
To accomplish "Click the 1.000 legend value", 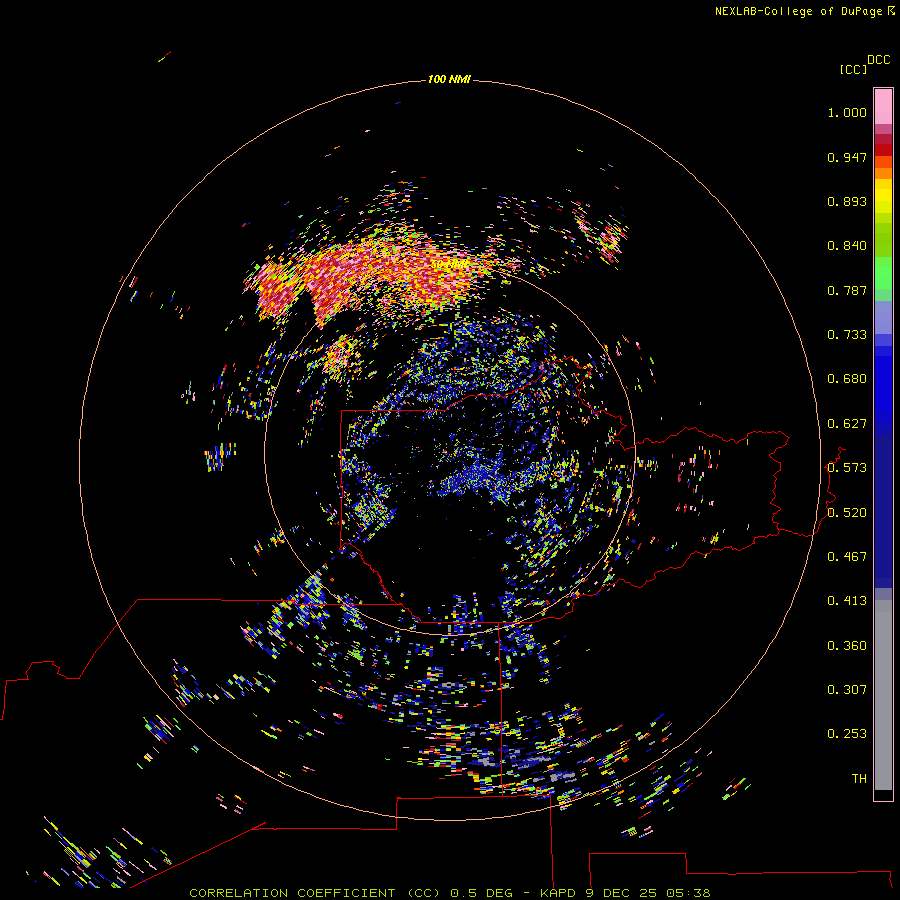I will [x=847, y=112].
